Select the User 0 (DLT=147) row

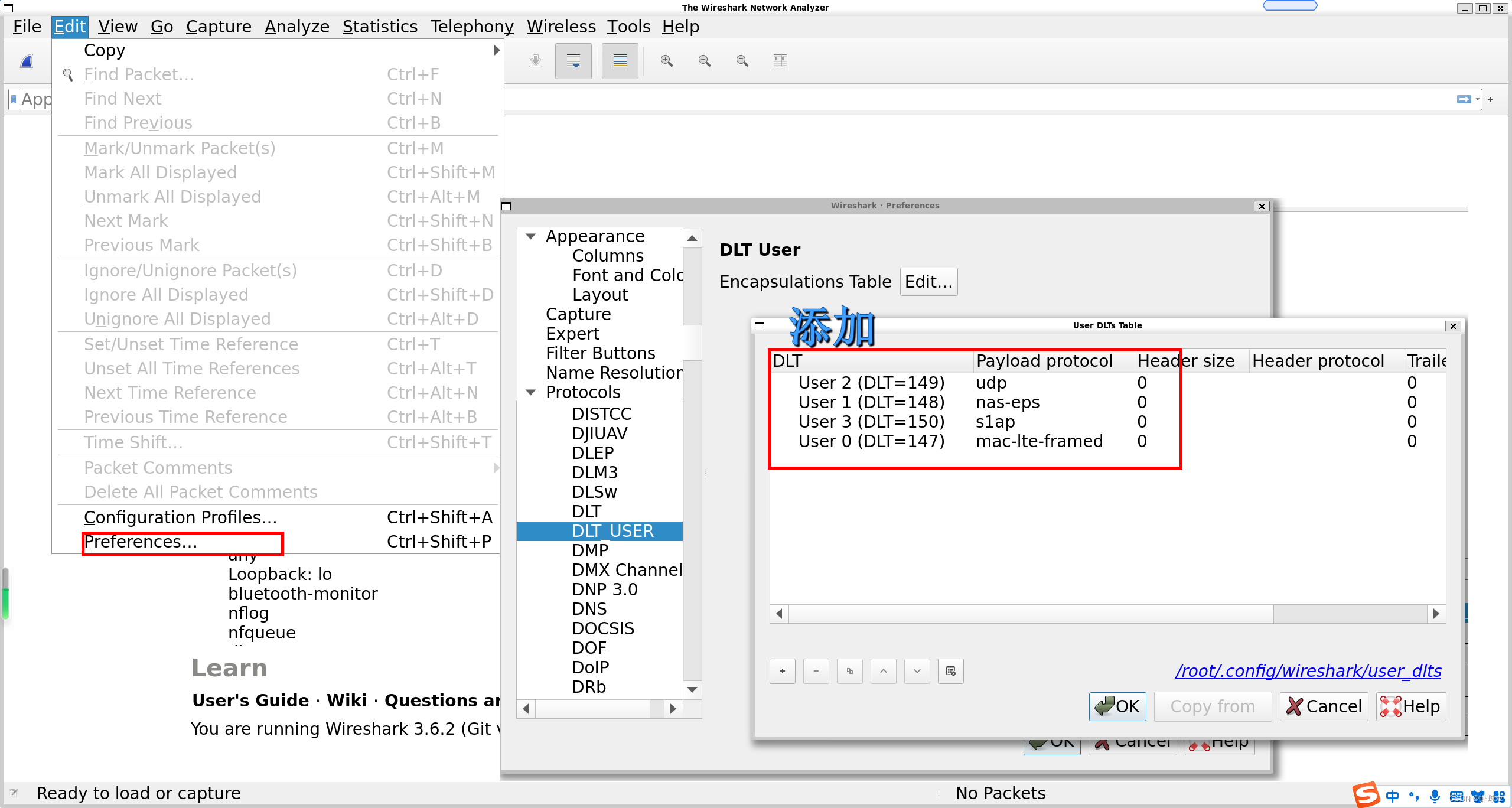[x=1107, y=441]
